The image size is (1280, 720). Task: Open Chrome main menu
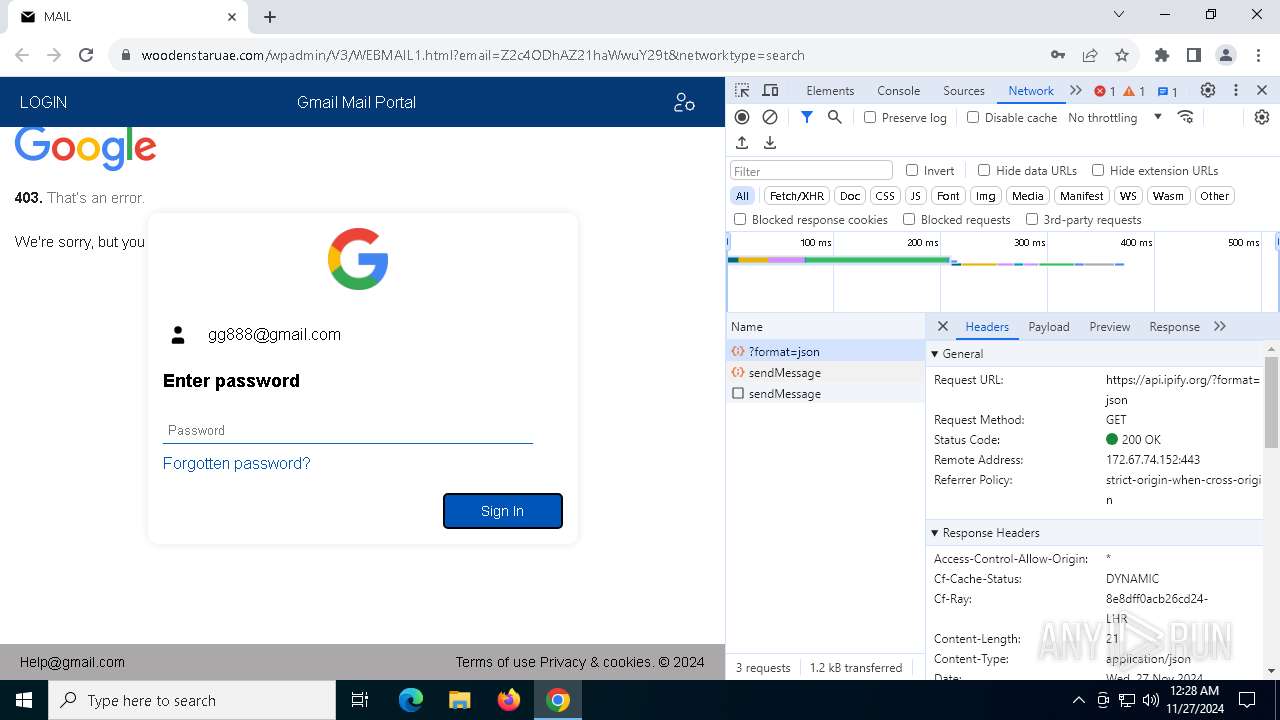click(1257, 55)
